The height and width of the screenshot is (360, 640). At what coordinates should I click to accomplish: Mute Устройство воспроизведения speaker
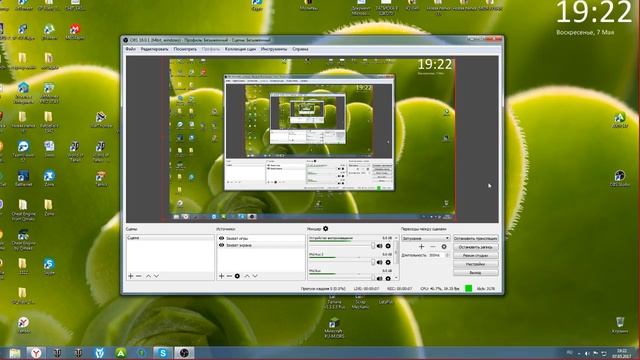380,246
